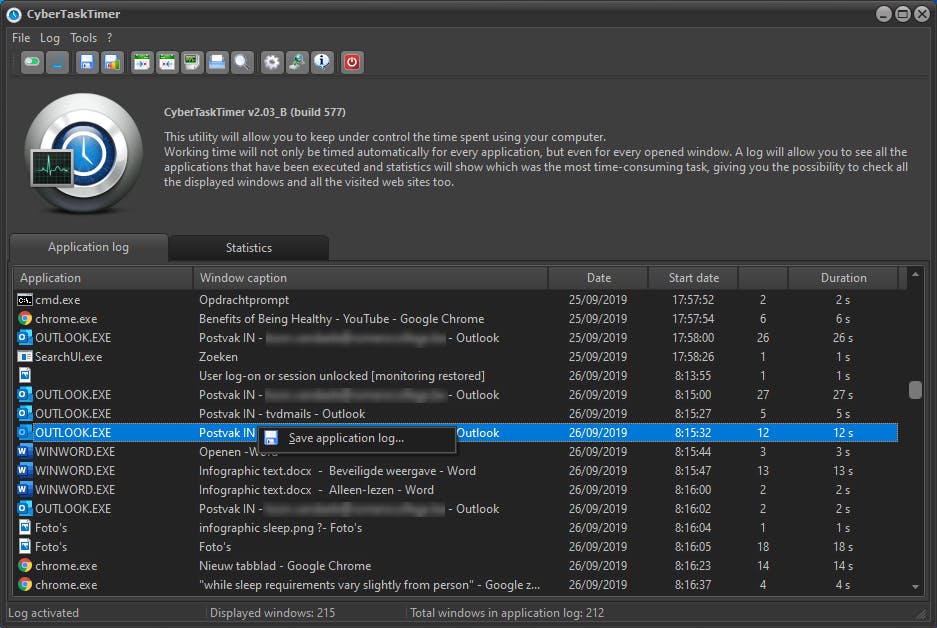Click the first floppy disk save icon

tap(87, 63)
